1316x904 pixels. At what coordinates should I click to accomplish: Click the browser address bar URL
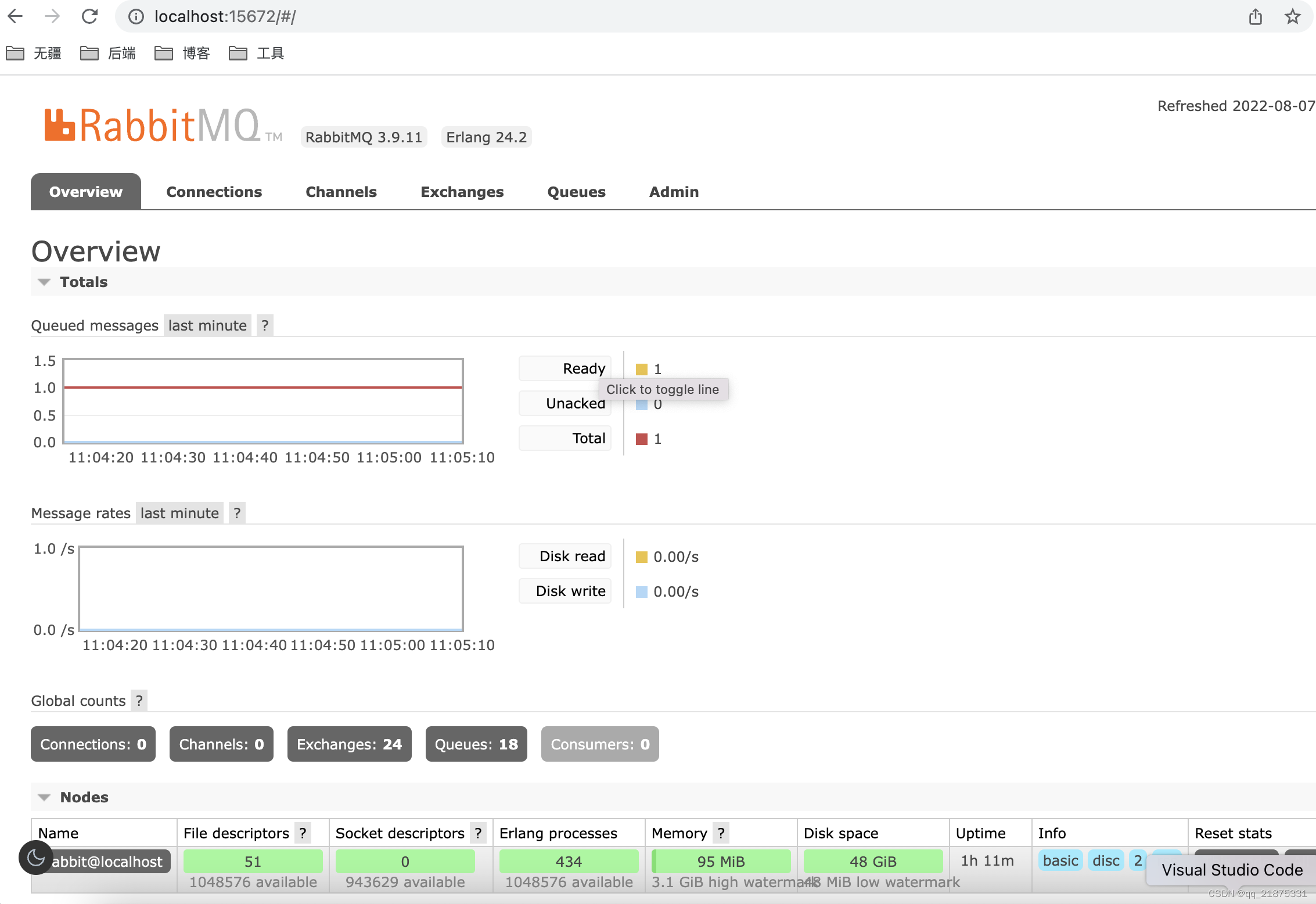tap(225, 16)
